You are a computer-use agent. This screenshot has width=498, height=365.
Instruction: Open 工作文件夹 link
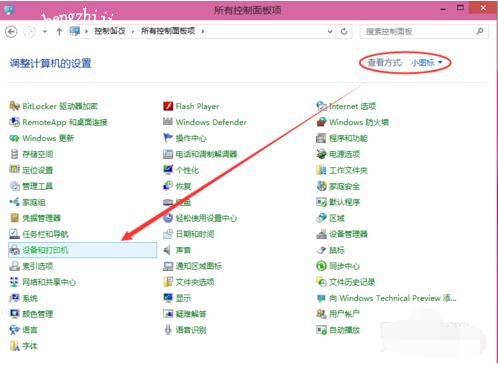click(x=348, y=170)
